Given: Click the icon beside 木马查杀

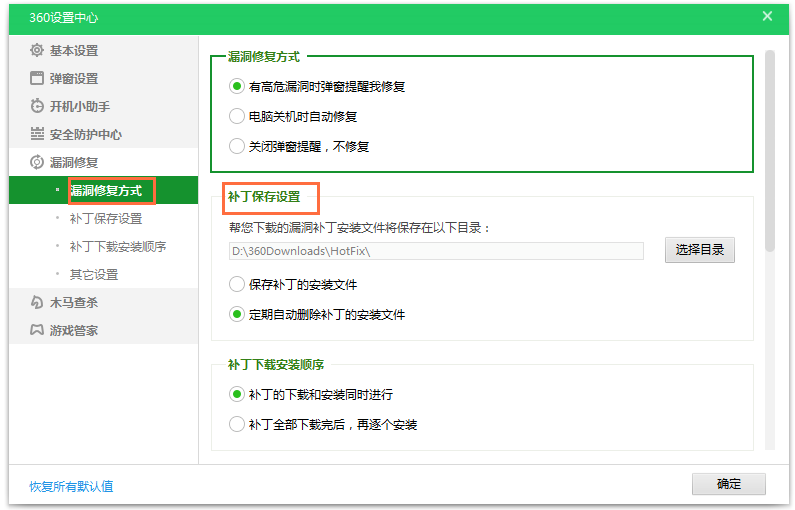Looking at the screenshot, I should (x=37, y=302).
